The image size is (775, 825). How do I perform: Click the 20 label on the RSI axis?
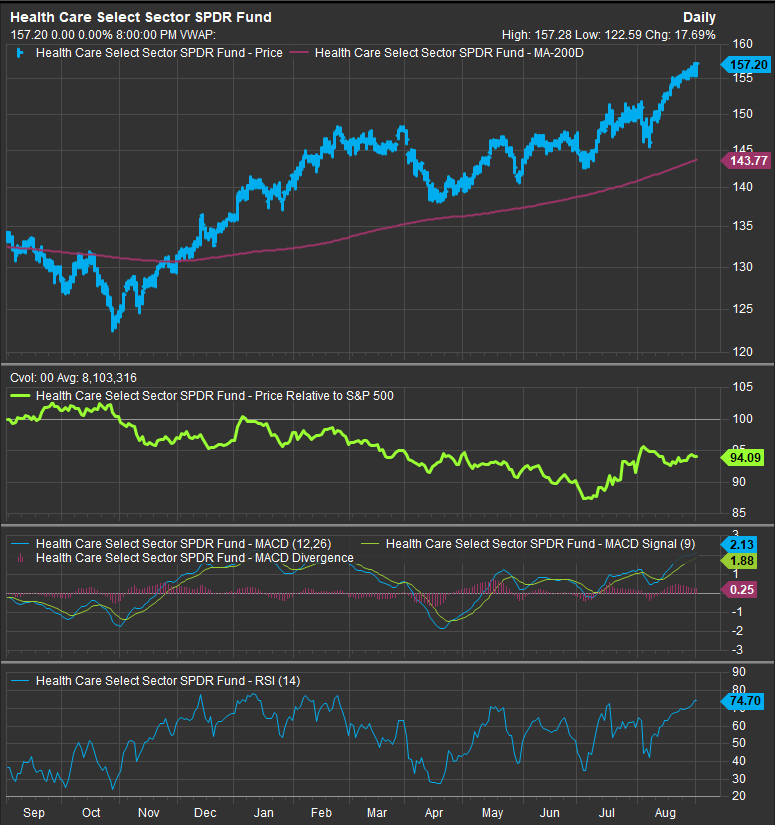[x=739, y=796]
